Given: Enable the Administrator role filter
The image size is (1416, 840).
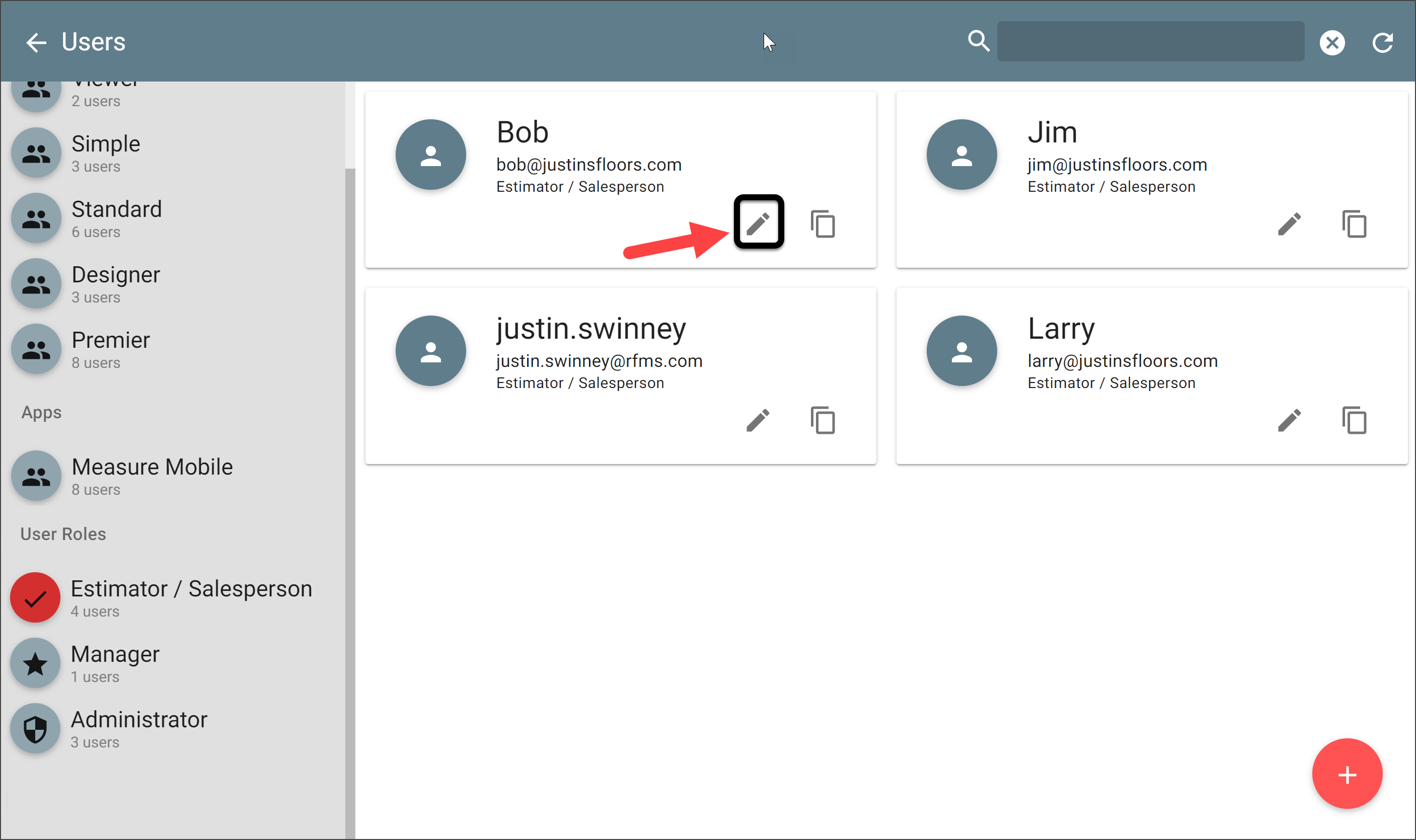Looking at the screenshot, I should coord(35,729).
